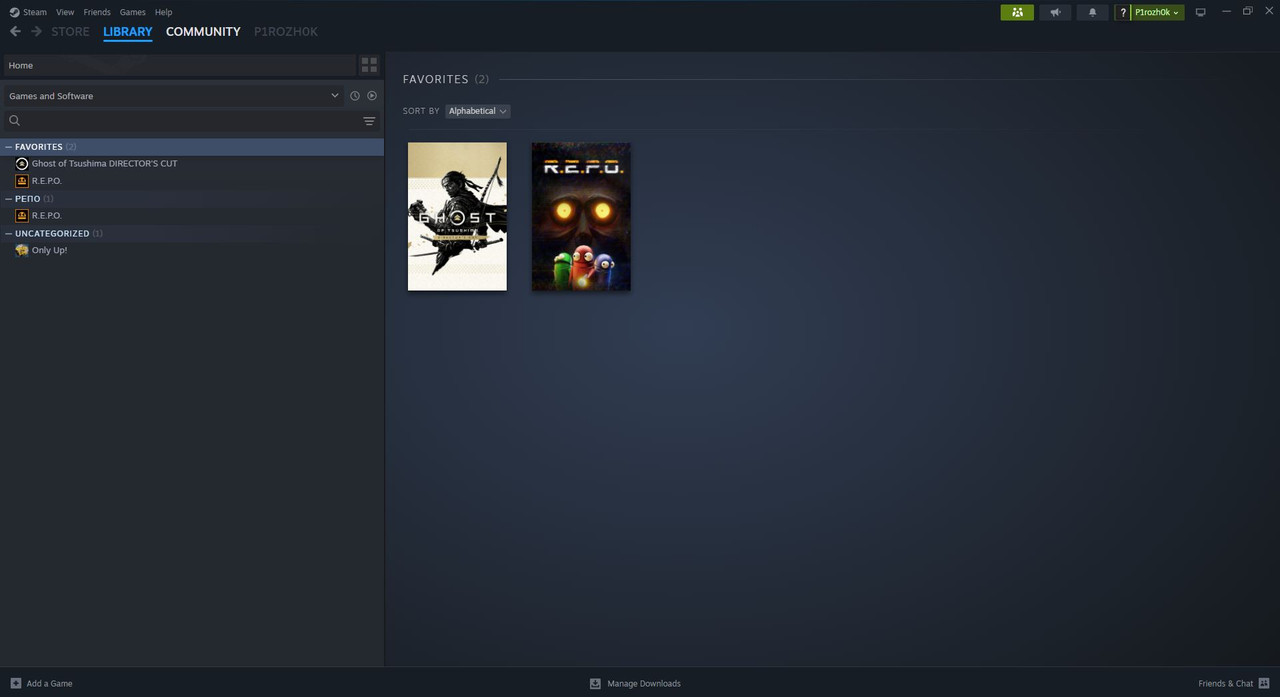The image size is (1280, 697).
Task: Open the Help menu
Action: click(164, 12)
